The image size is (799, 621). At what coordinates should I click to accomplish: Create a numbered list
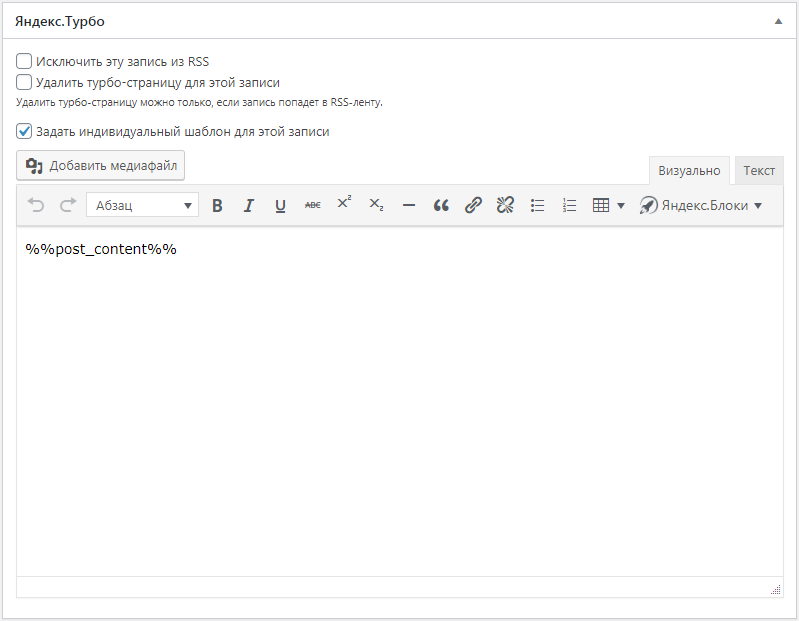click(569, 205)
